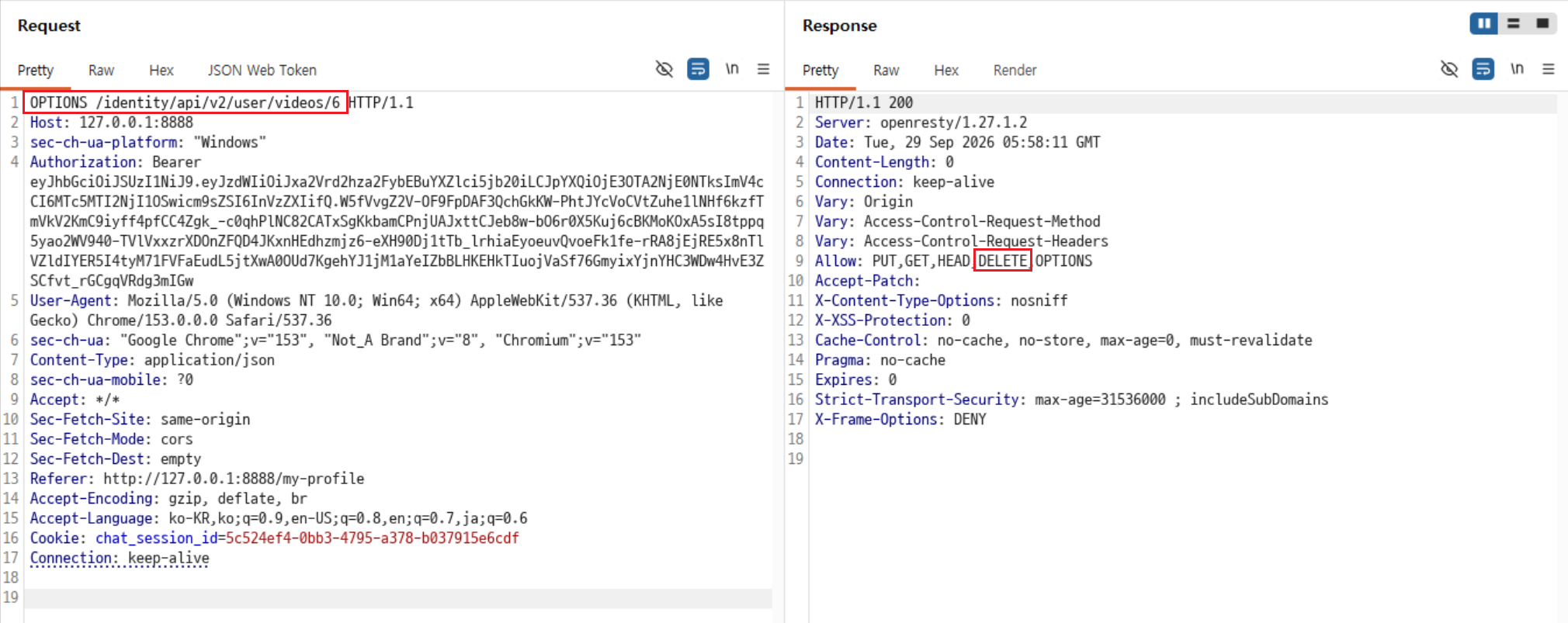Select the top-bottom split layout icon
Screen dimensions: 1568x623
(x=1514, y=23)
